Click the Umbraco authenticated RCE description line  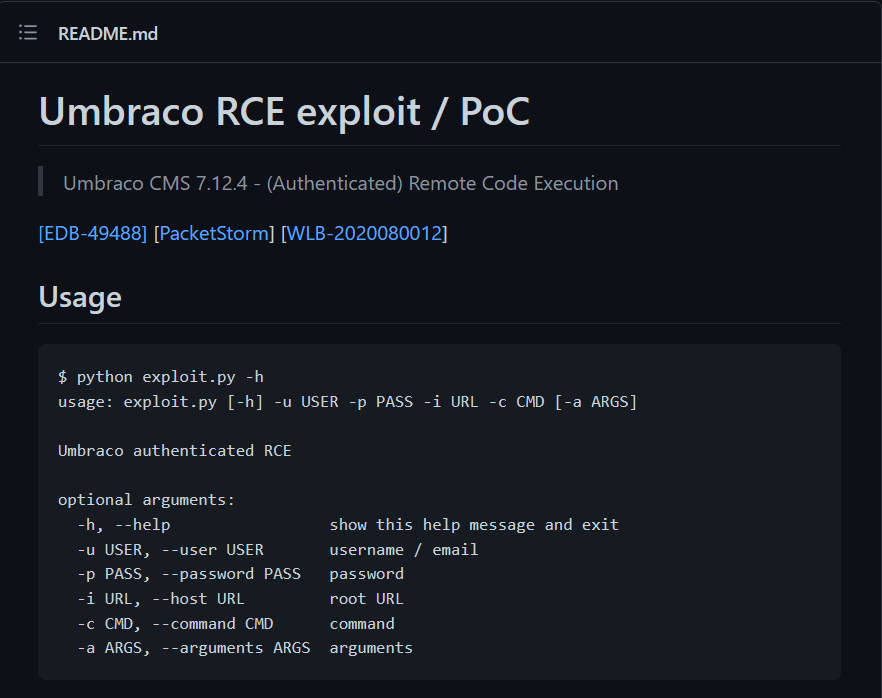[174, 451]
